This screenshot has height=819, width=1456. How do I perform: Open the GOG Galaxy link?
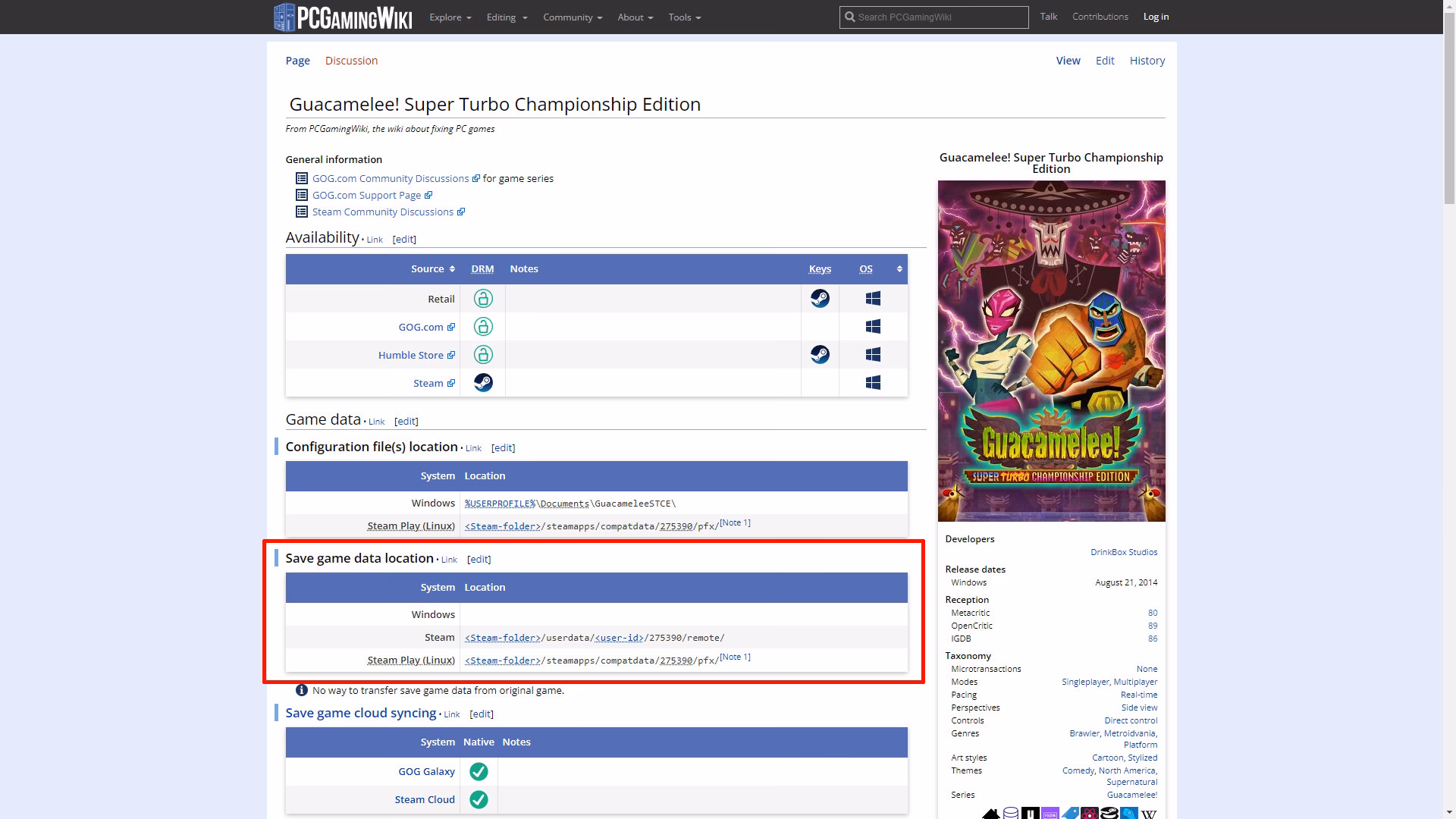click(426, 772)
